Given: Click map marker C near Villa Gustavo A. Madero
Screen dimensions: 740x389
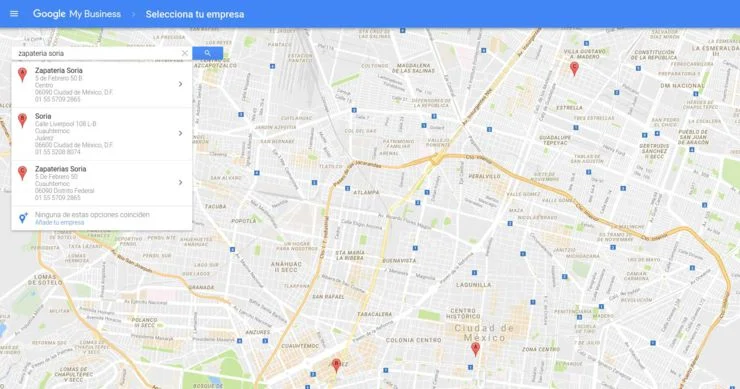Looking at the screenshot, I should [574, 68].
